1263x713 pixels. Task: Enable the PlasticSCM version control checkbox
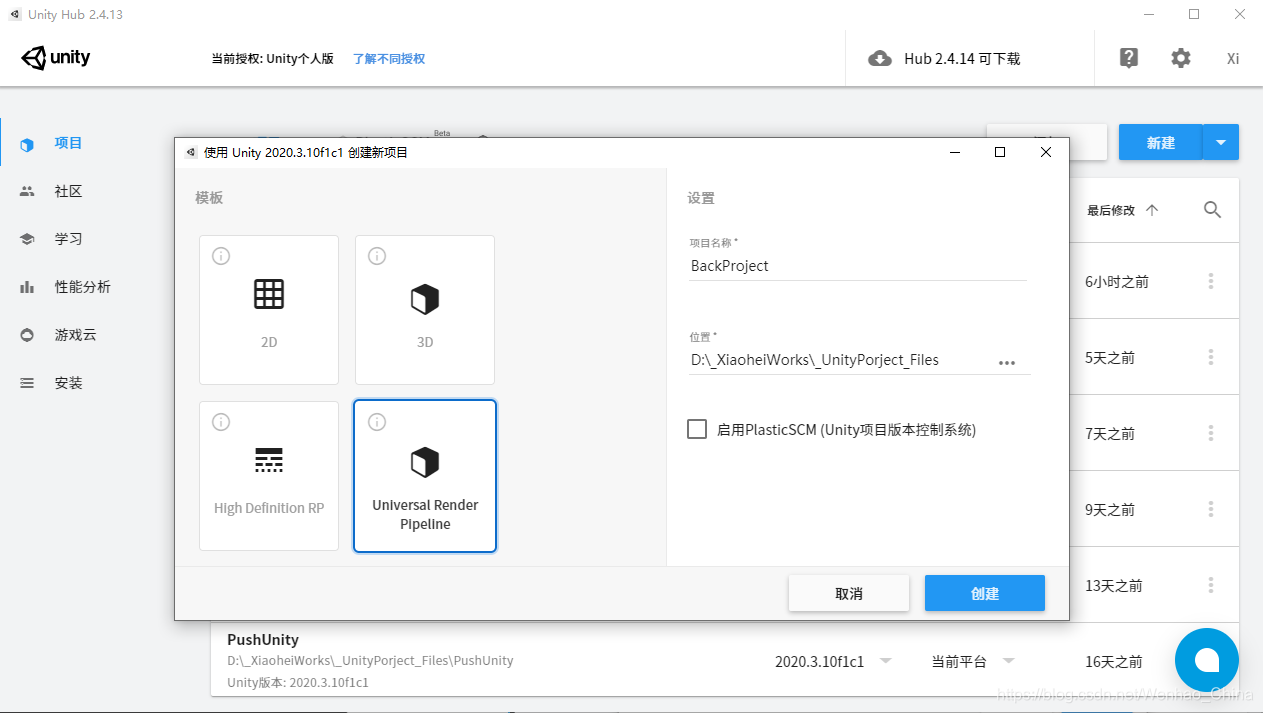click(697, 429)
